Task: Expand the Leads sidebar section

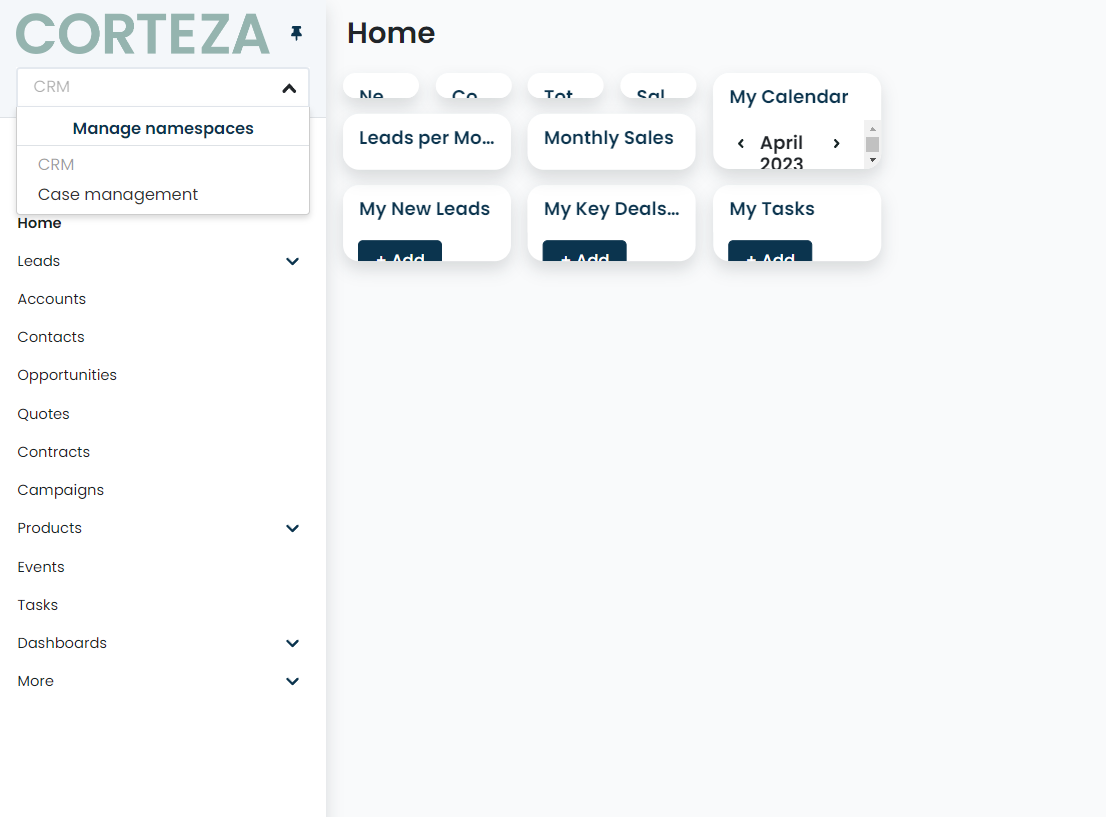Action: 292,261
